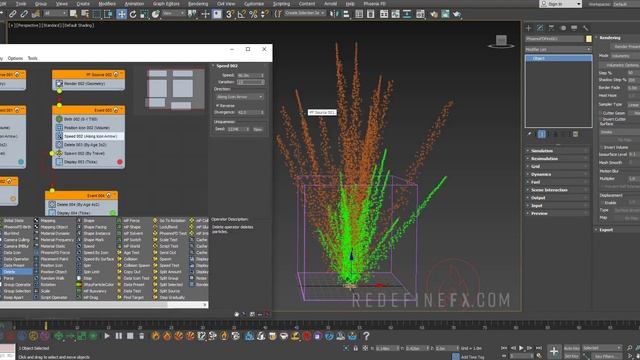640x360 pixels.
Task: Click the trash delete-cache icon in Phoenix toolbar
Action: pos(141,336)
